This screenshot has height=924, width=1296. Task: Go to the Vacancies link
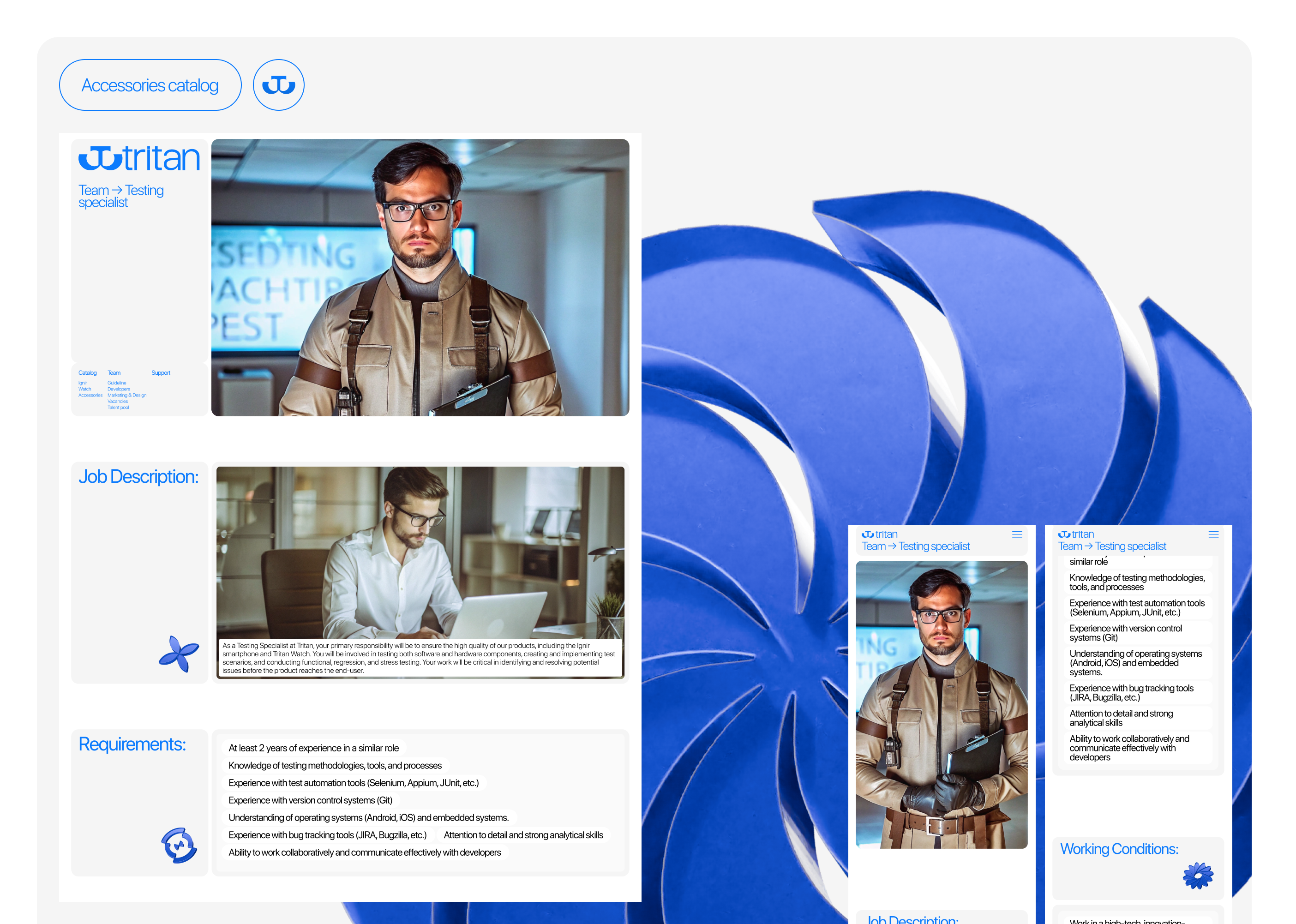pos(118,401)
